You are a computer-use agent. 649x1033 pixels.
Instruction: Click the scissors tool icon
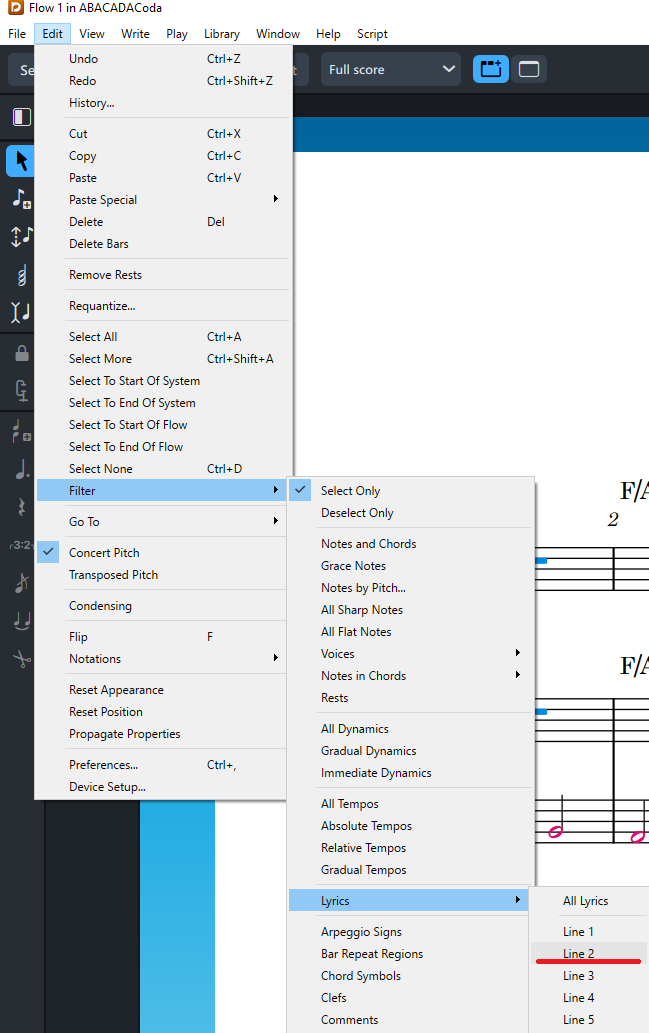pyautogui.click(x=21, y=658)
